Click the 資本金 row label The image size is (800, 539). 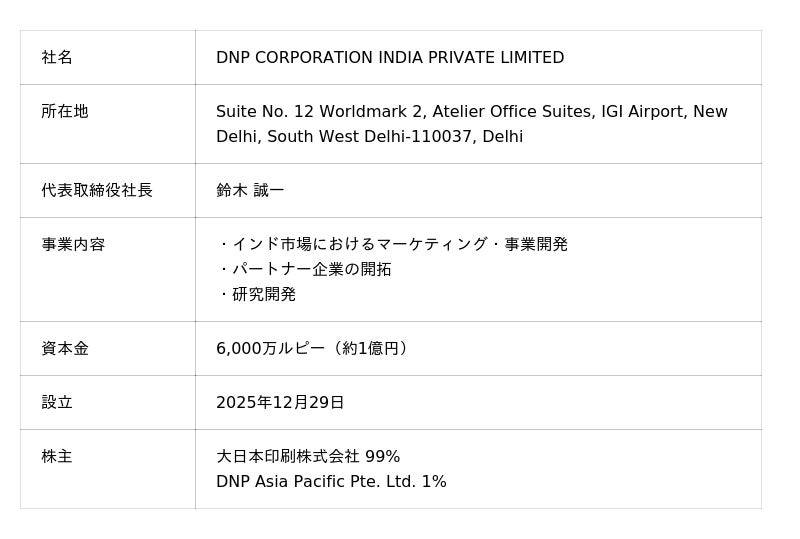[65, 348]
